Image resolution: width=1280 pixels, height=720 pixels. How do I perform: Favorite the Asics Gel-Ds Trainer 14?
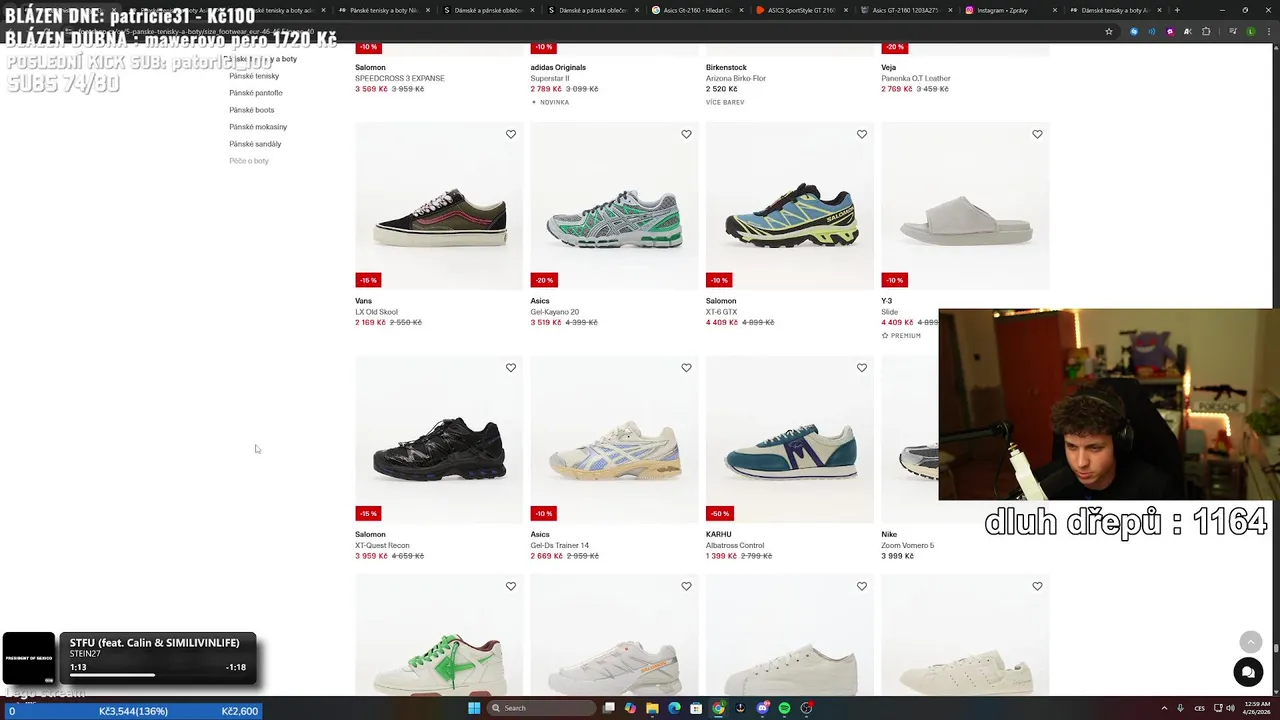[x=686, y=368]
